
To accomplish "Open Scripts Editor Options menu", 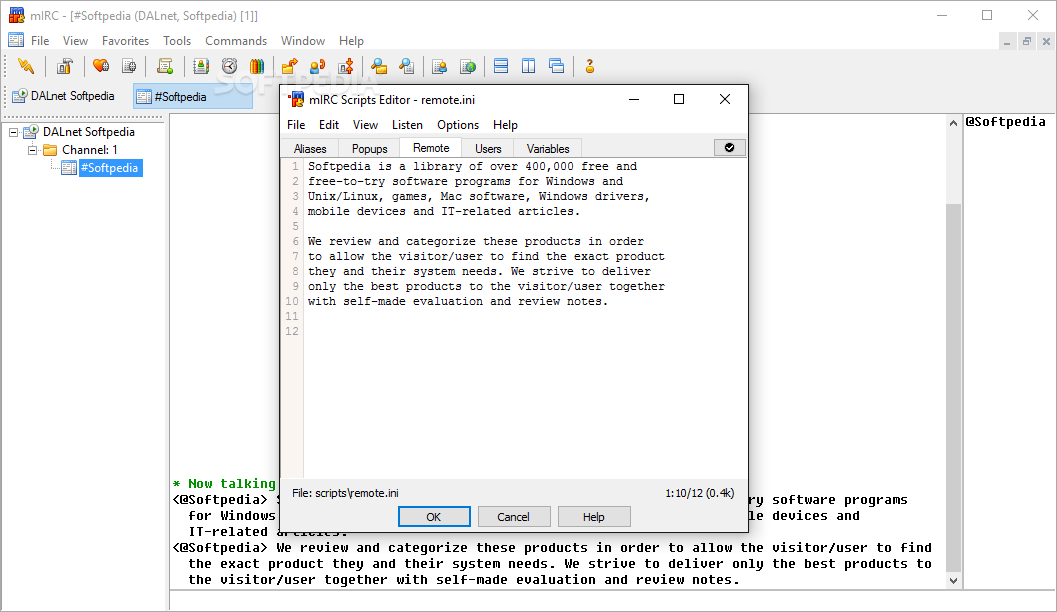I will click(458, 125).
